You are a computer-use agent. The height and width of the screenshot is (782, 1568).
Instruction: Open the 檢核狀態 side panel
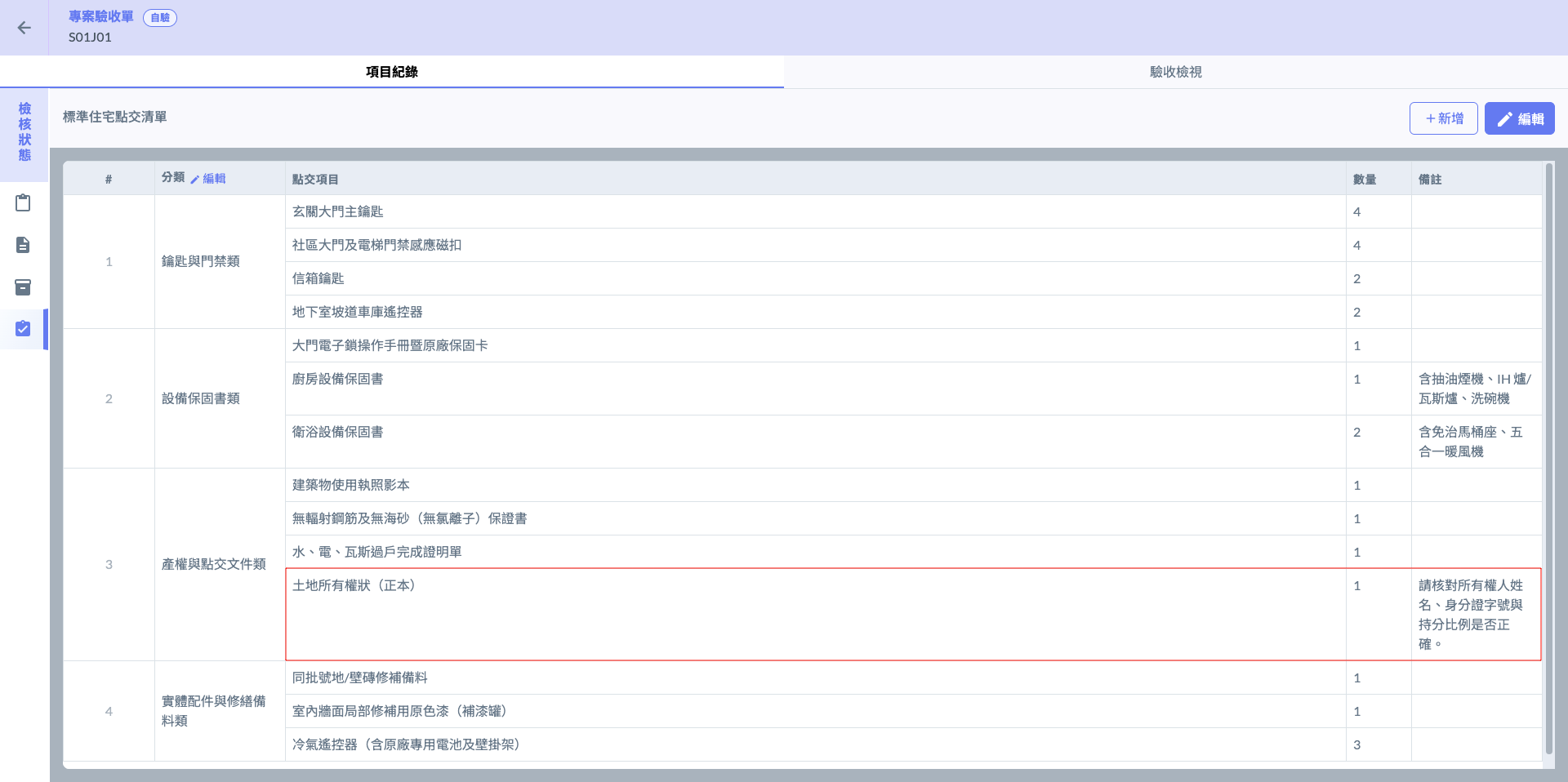point(24,132)
